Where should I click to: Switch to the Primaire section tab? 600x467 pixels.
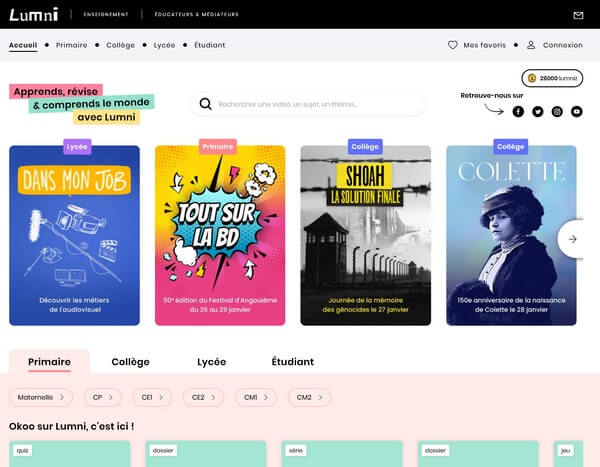point(49,362)
